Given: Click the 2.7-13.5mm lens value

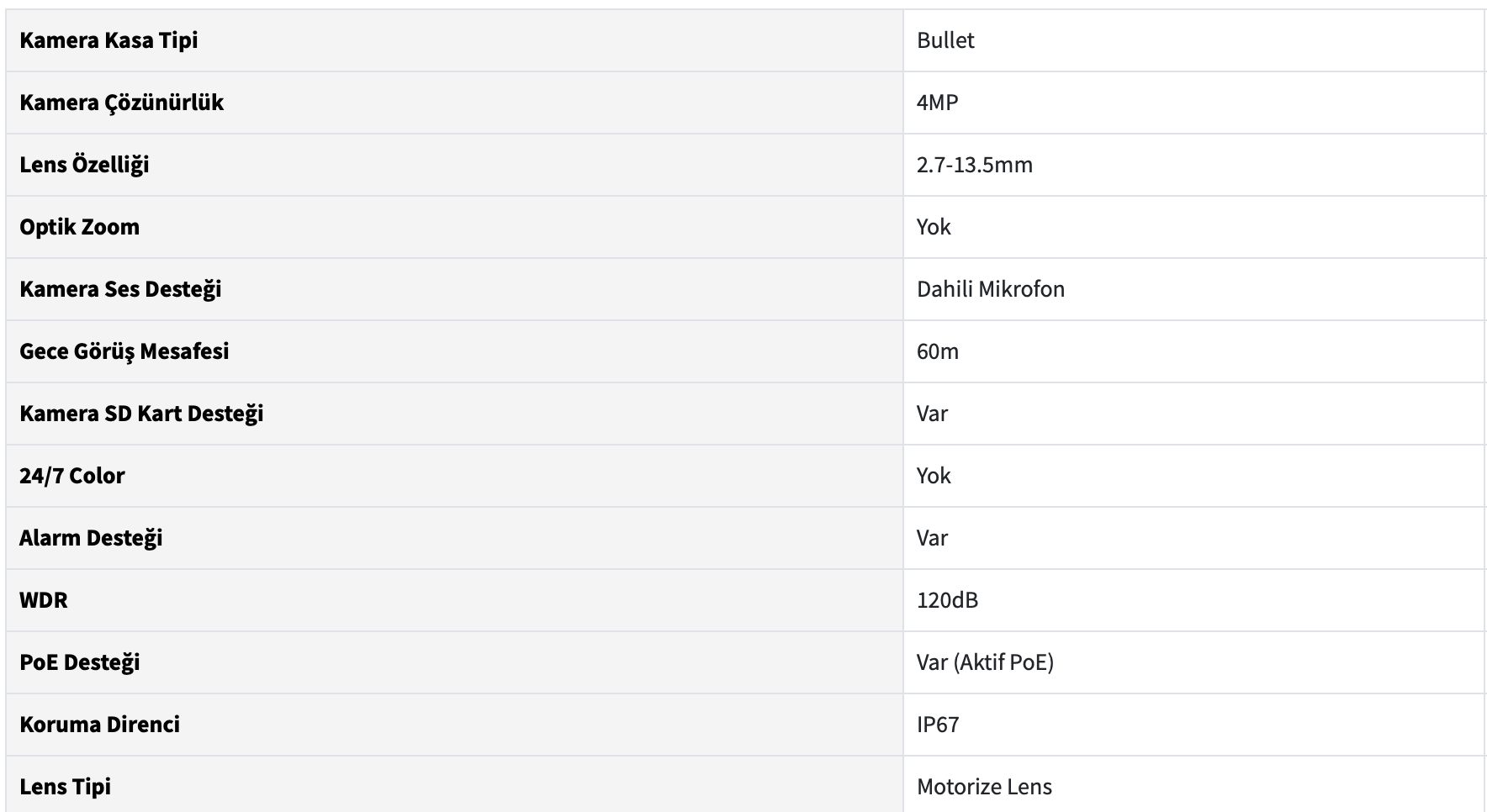Looking at the screenshot, I should pos(974,165).
